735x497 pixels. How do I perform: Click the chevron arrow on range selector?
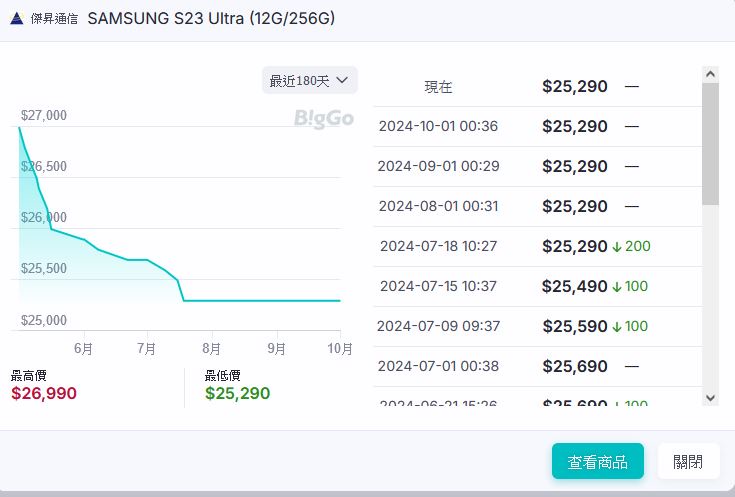point(343,80)
